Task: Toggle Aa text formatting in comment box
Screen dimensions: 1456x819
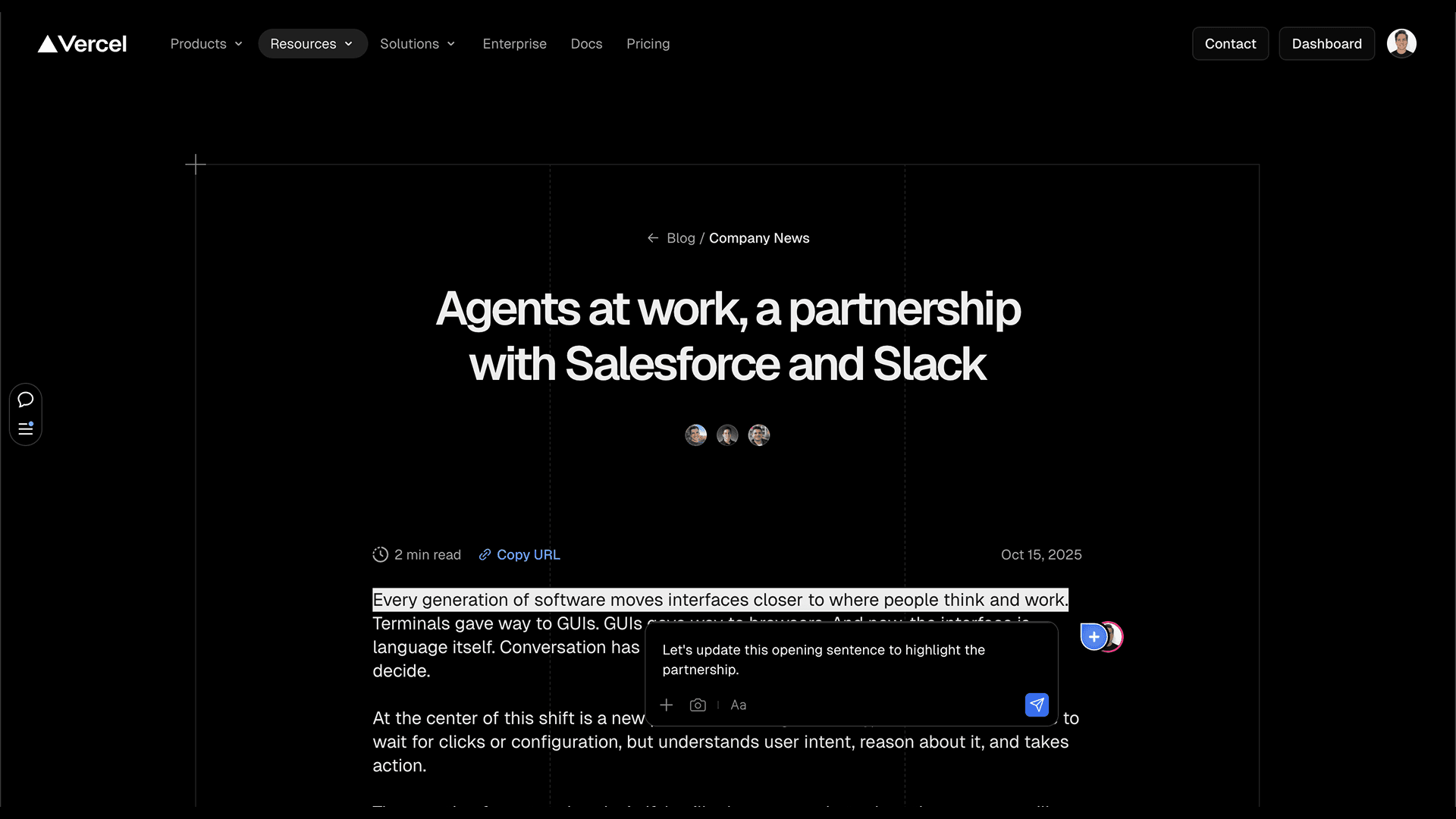Action: 738,705
